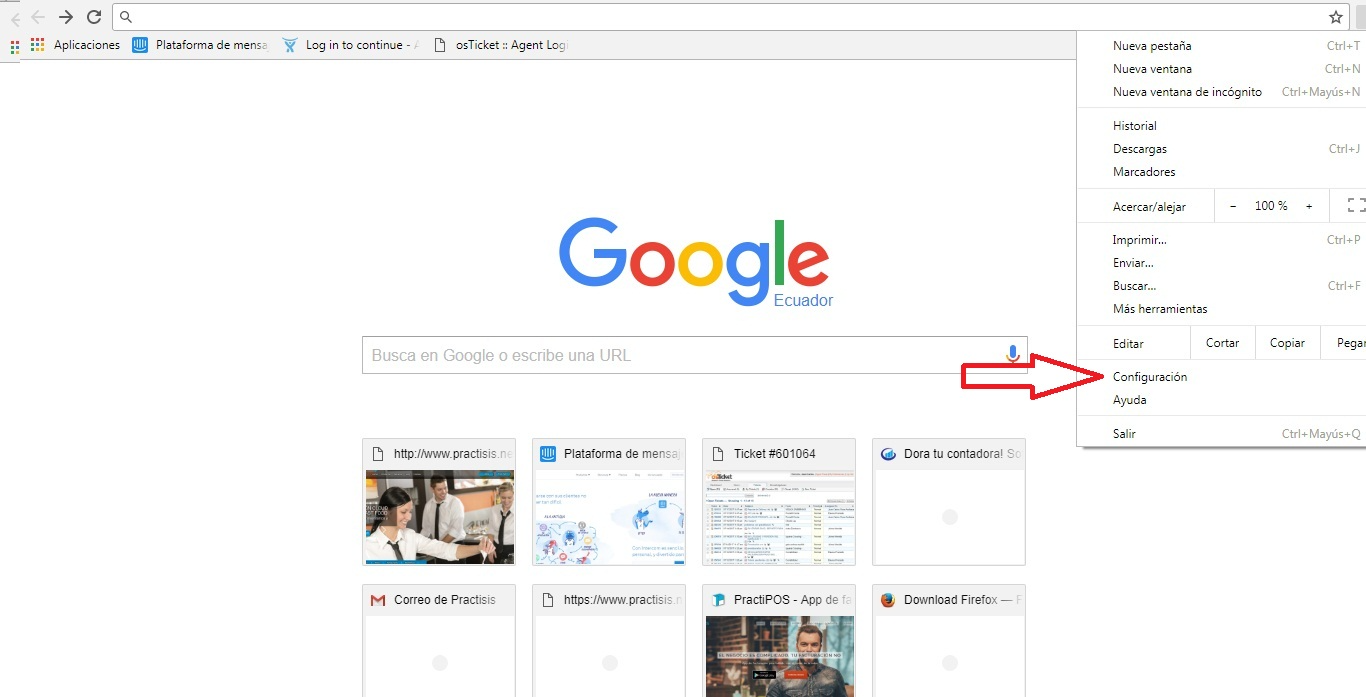This screenshot has width=1366, height=697.
Task: Open the https://www.practisis tile in second row
Action: 609,640
